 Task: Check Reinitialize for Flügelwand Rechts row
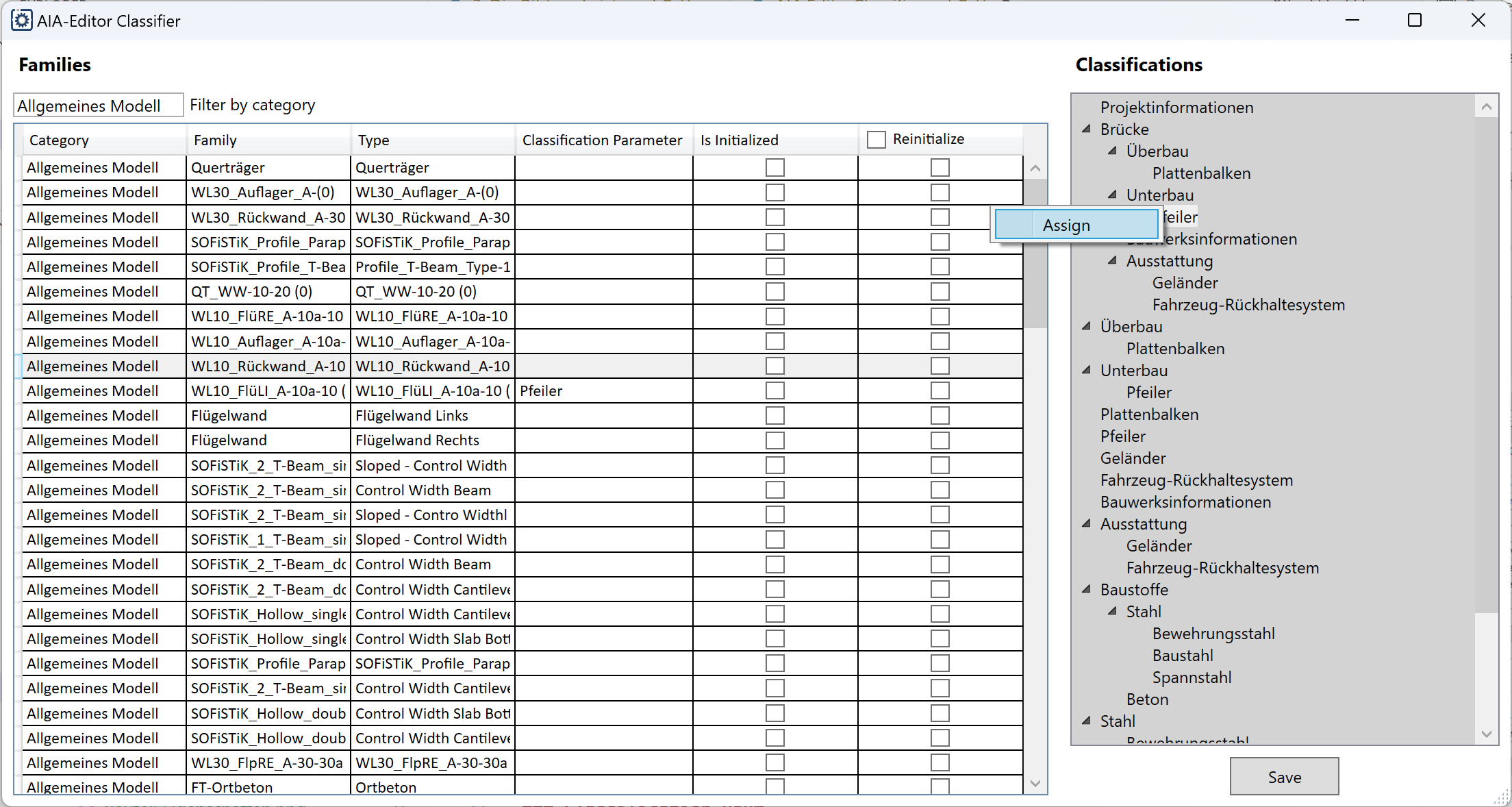940,440
